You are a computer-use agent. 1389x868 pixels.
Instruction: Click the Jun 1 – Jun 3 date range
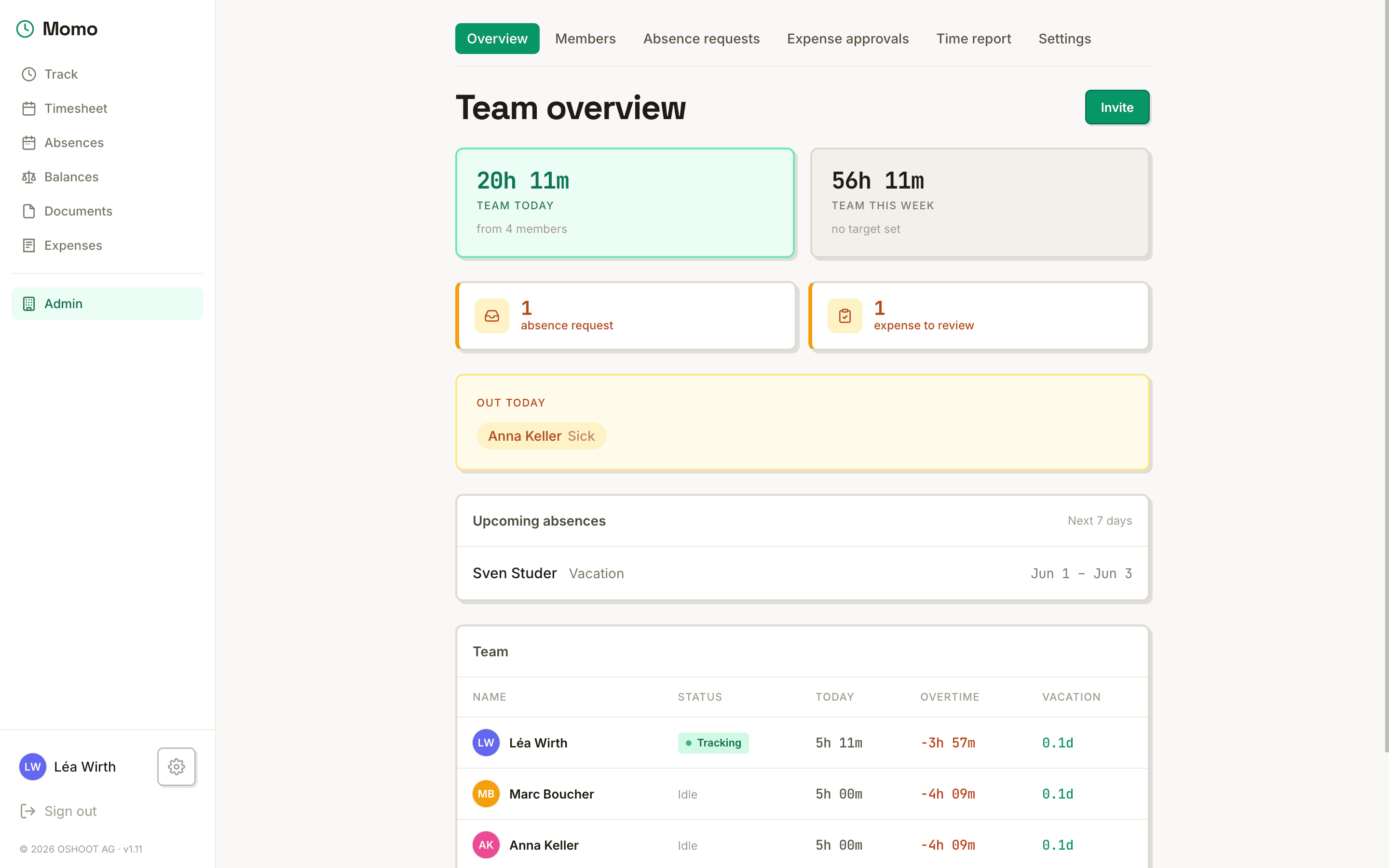tap(1081, 573)
